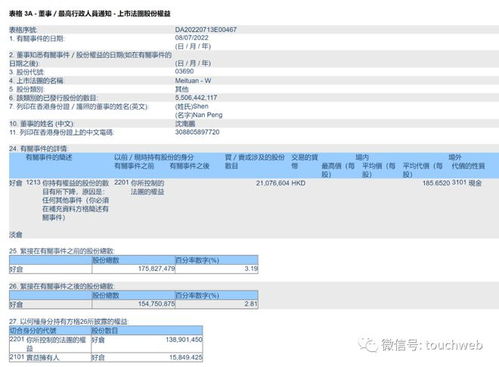Click column header '有關事件之前'
499x367 pixels.
[134, 166]
